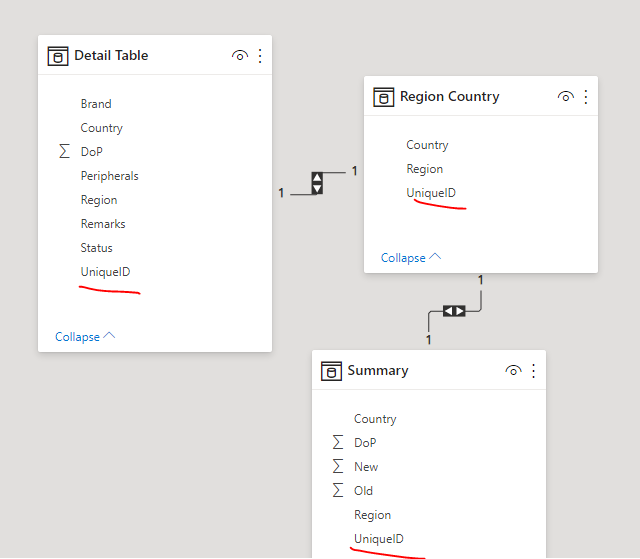Open more options menu for Detail Table

pyautogui.click(x=260, y=56)
